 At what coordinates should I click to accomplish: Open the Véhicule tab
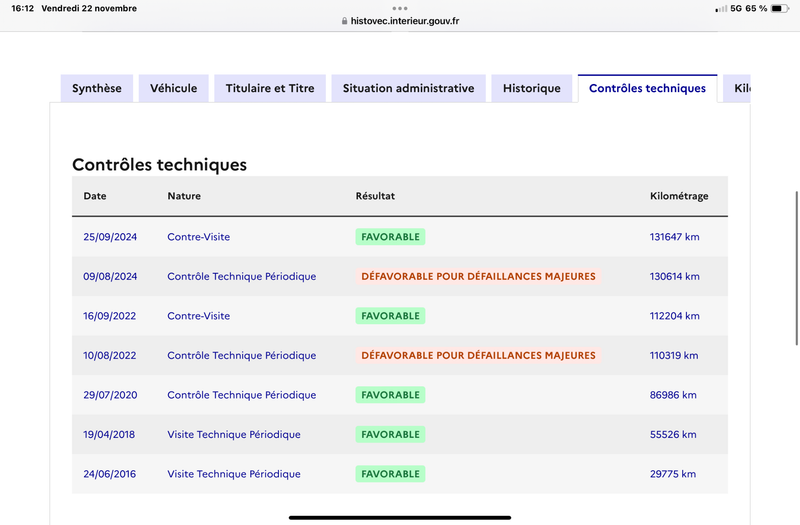point(173,88)
